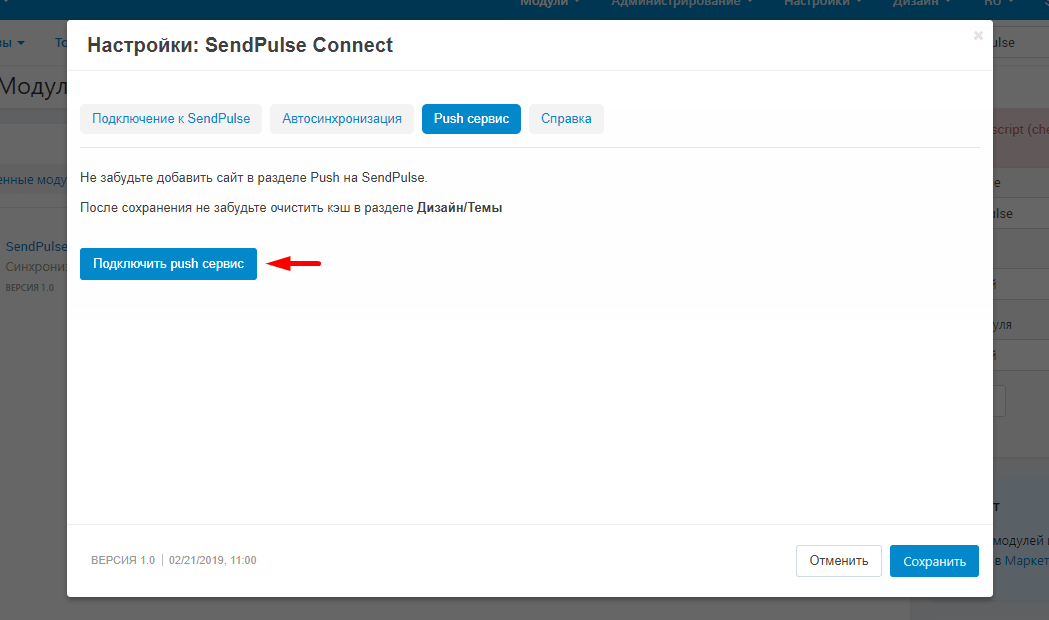The image size is (1049, 620).
Task: Open the Настройки menu in top bar
Action: [x=822, y=4]
